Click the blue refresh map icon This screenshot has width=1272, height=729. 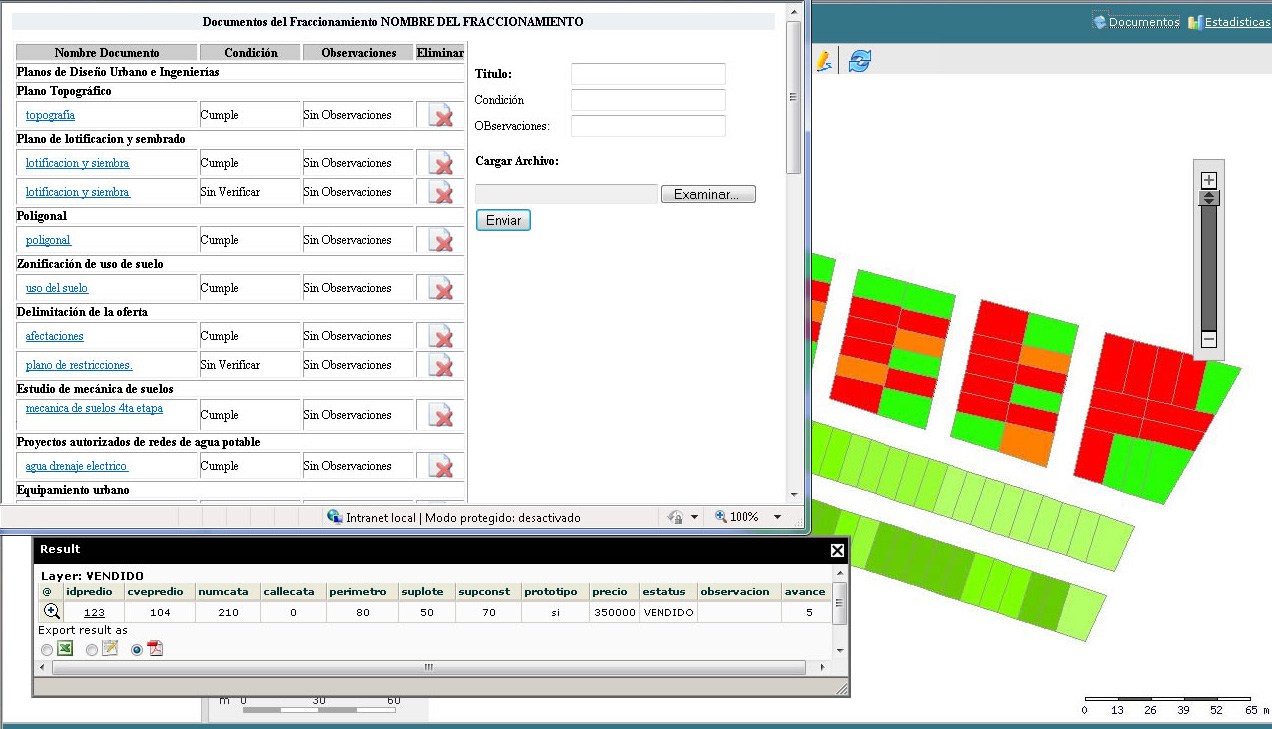click(x=859, y=61)
